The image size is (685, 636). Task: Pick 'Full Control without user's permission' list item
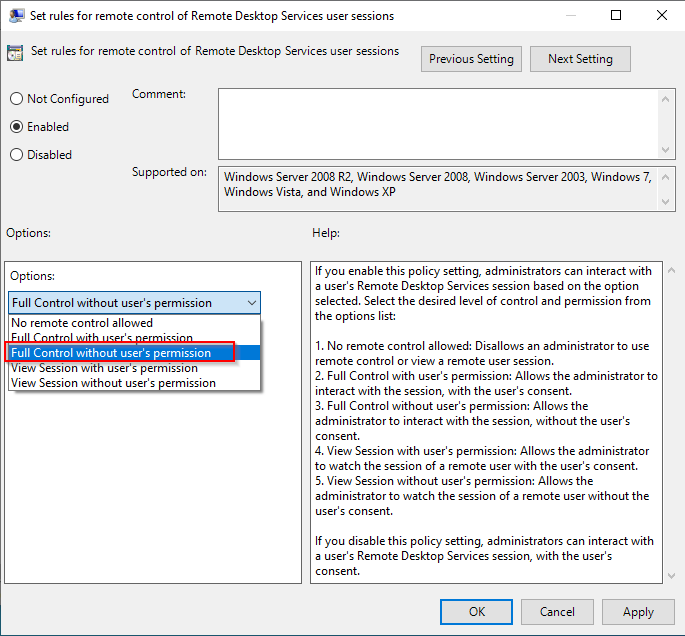[112, 352]
